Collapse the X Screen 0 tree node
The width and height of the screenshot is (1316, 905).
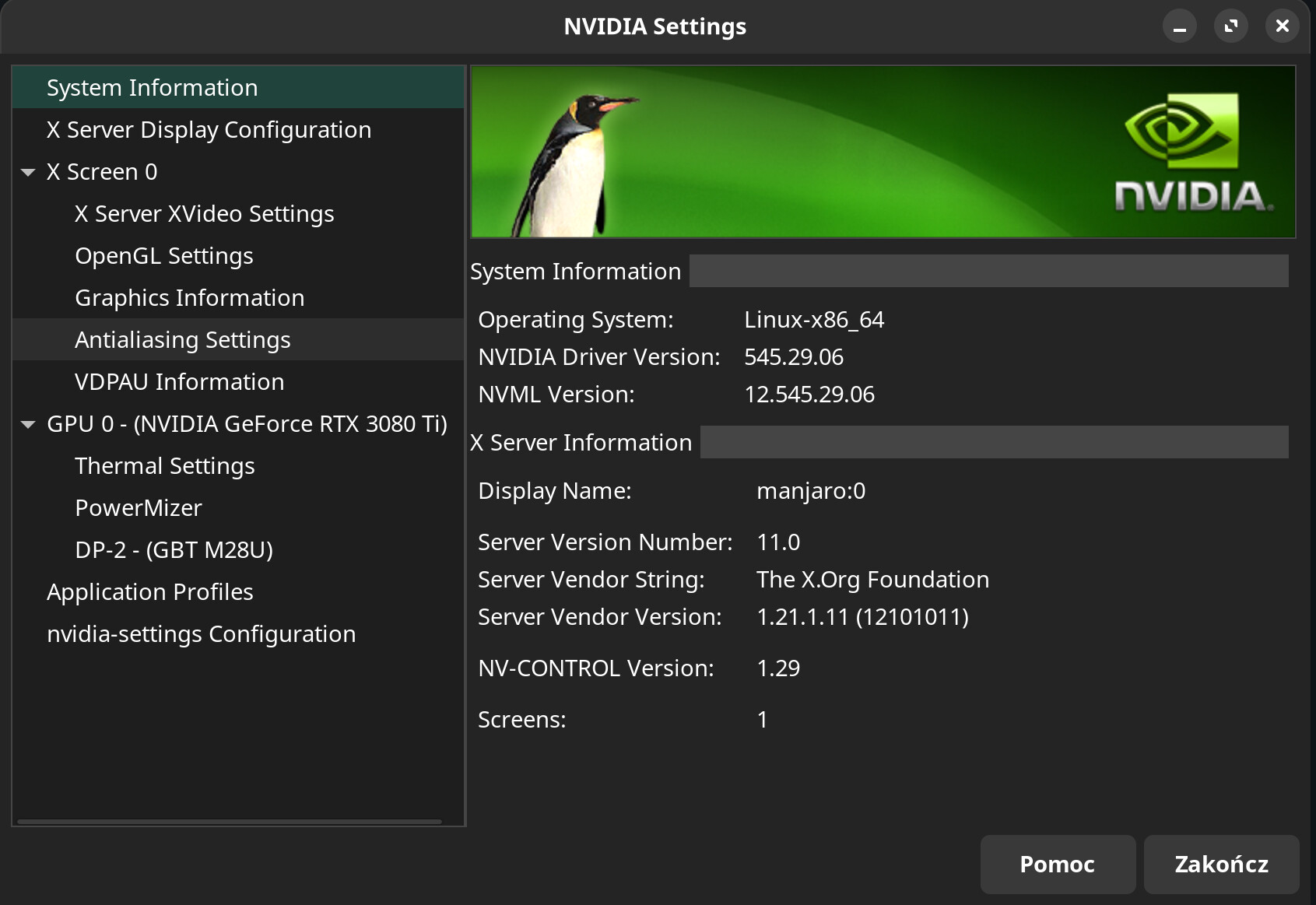point(29,172)
